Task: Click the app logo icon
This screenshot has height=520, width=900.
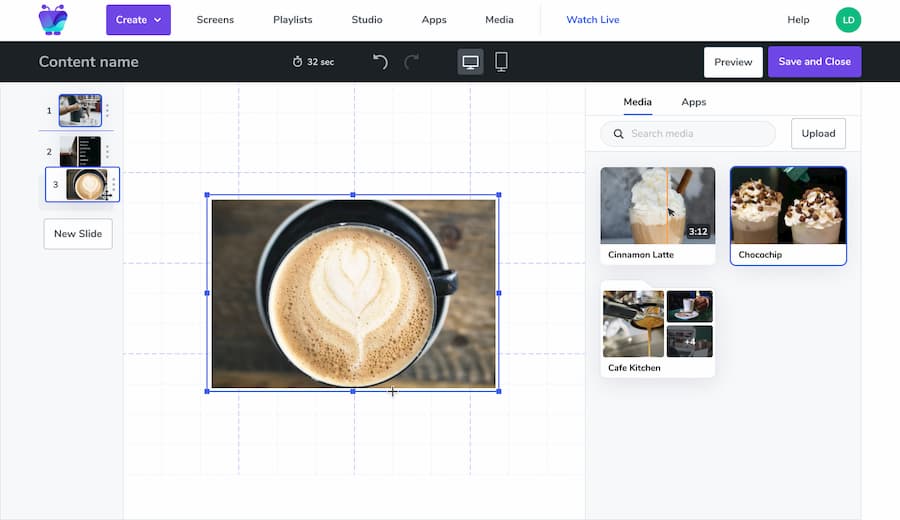Action: click(53, 20)
